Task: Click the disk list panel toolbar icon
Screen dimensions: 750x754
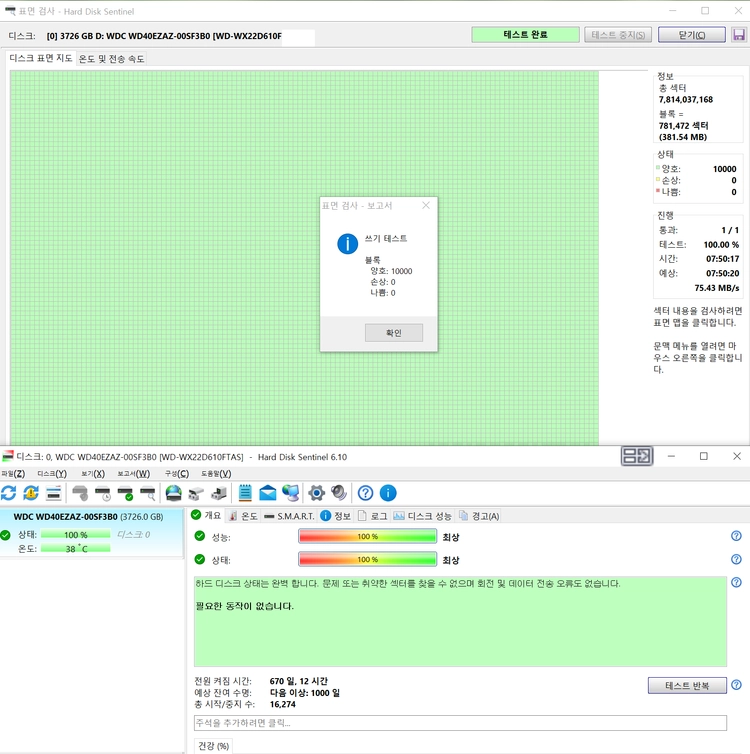Action: 53,493
